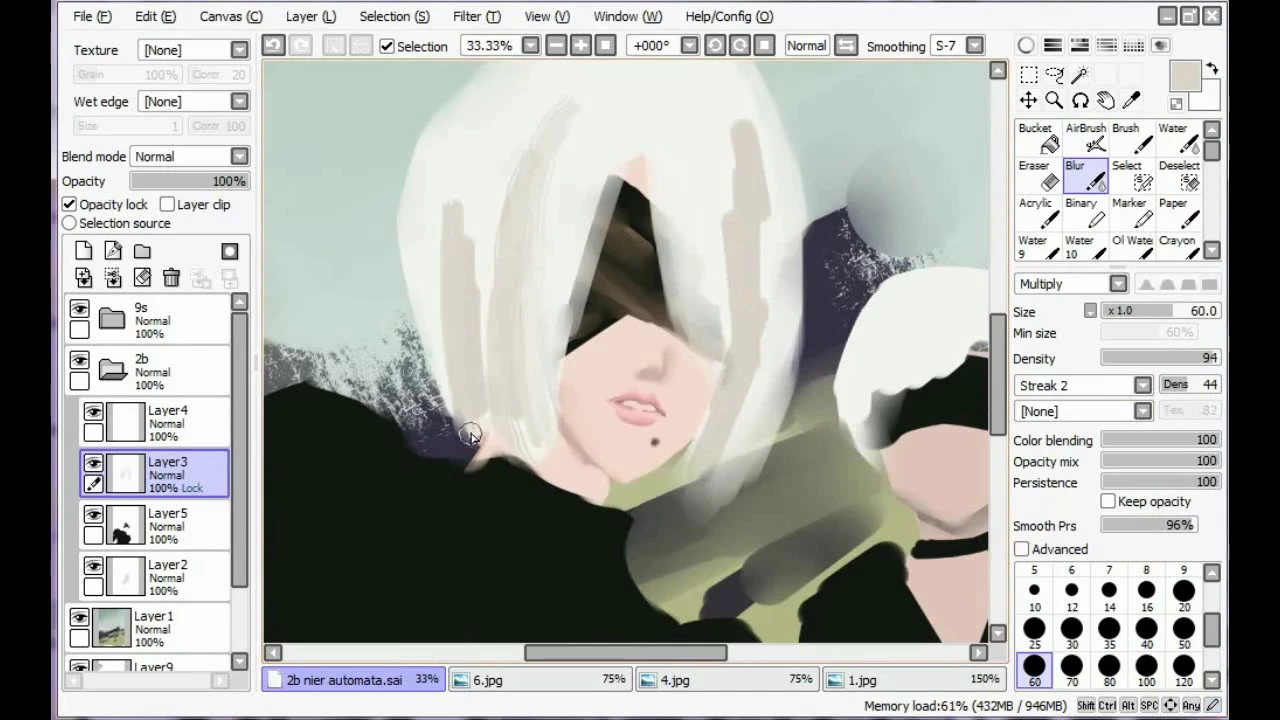Adjust the brush Density slider
The height and width of the screenshot is (720, 1280).
click(x=1160, y=358)
